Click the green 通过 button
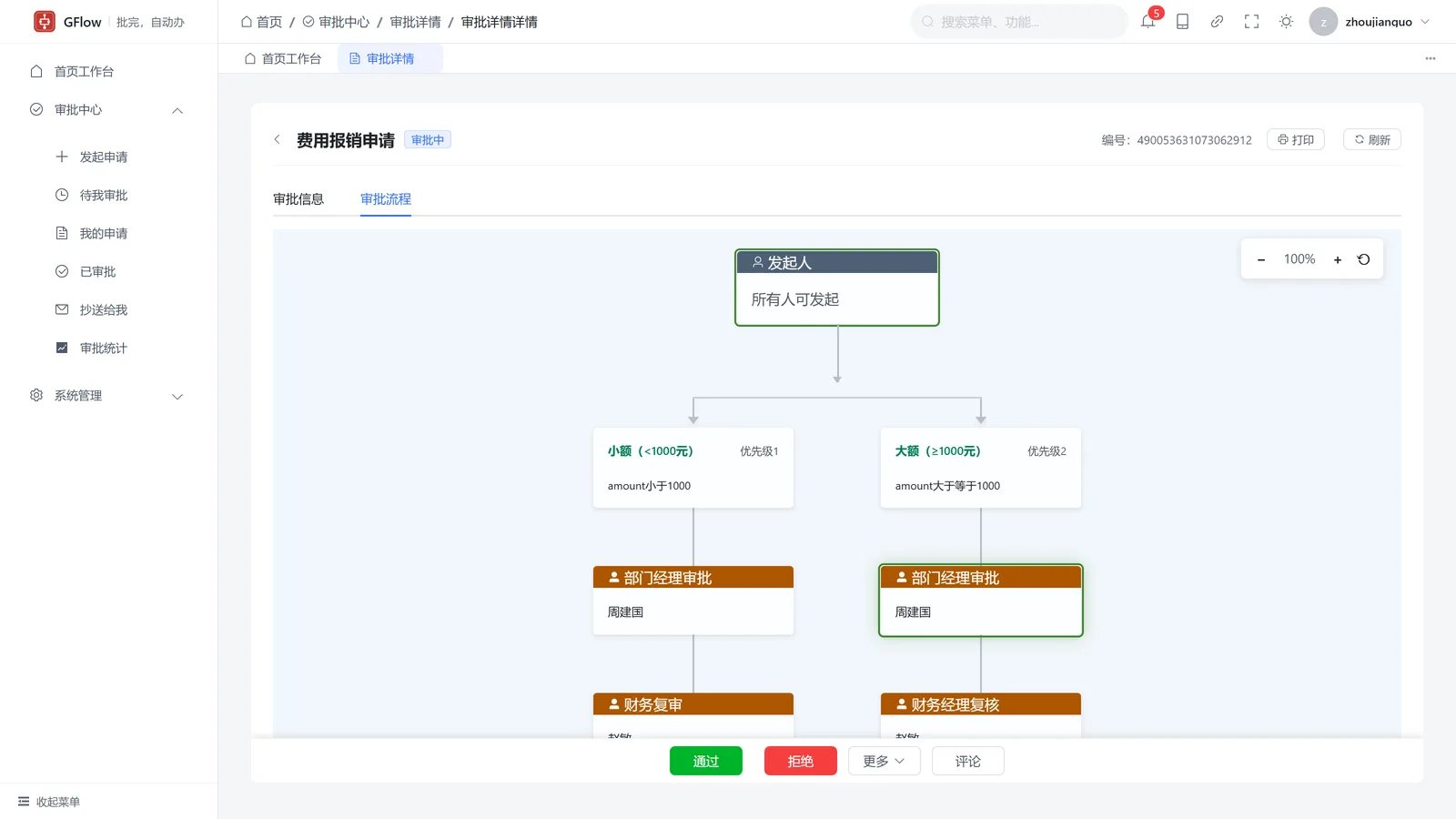The height and width of the screenshot is (819, 1456). point(706,761)
